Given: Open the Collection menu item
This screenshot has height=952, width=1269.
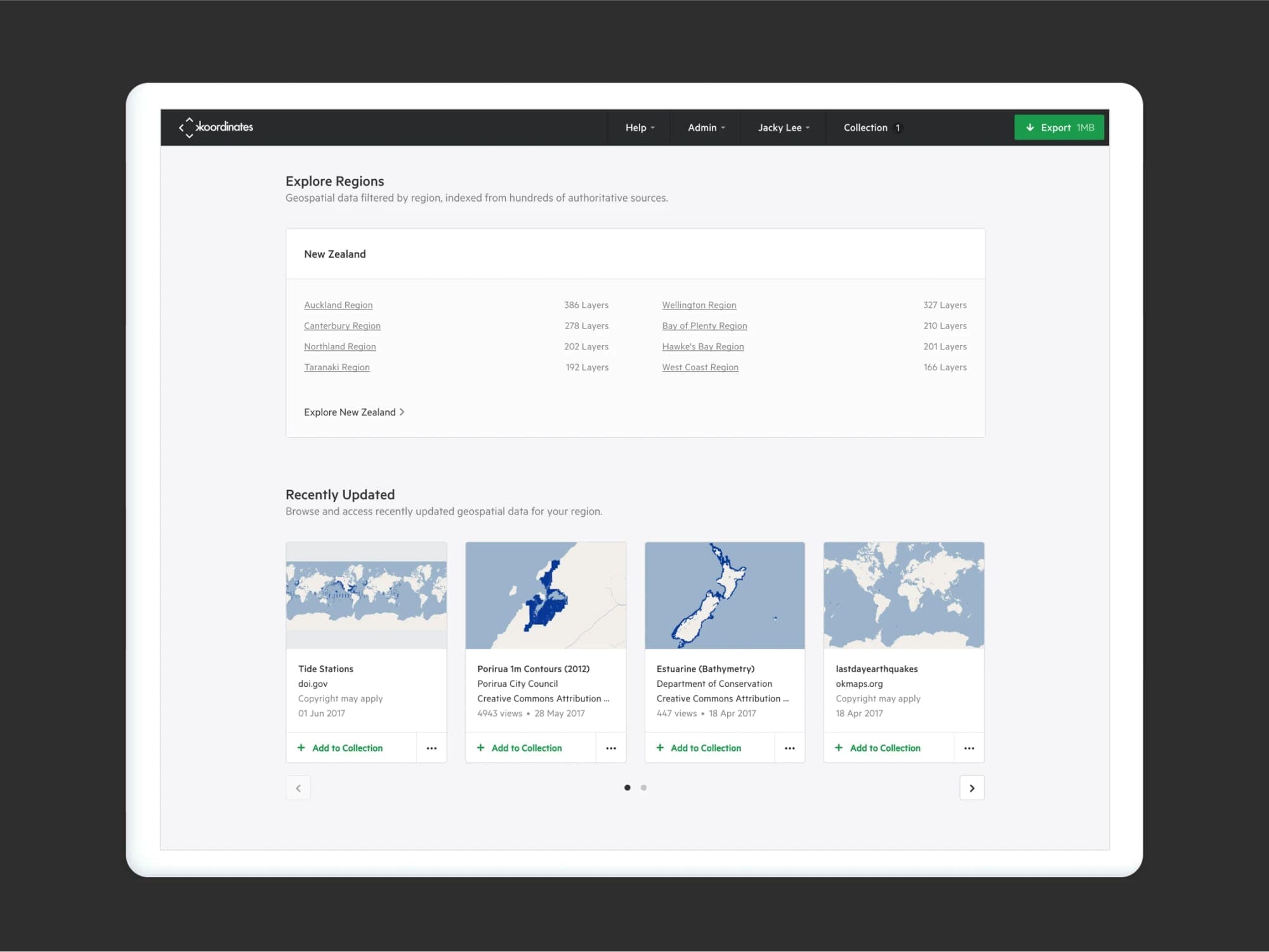Looking at the screenshot, I should pos(872,127).
